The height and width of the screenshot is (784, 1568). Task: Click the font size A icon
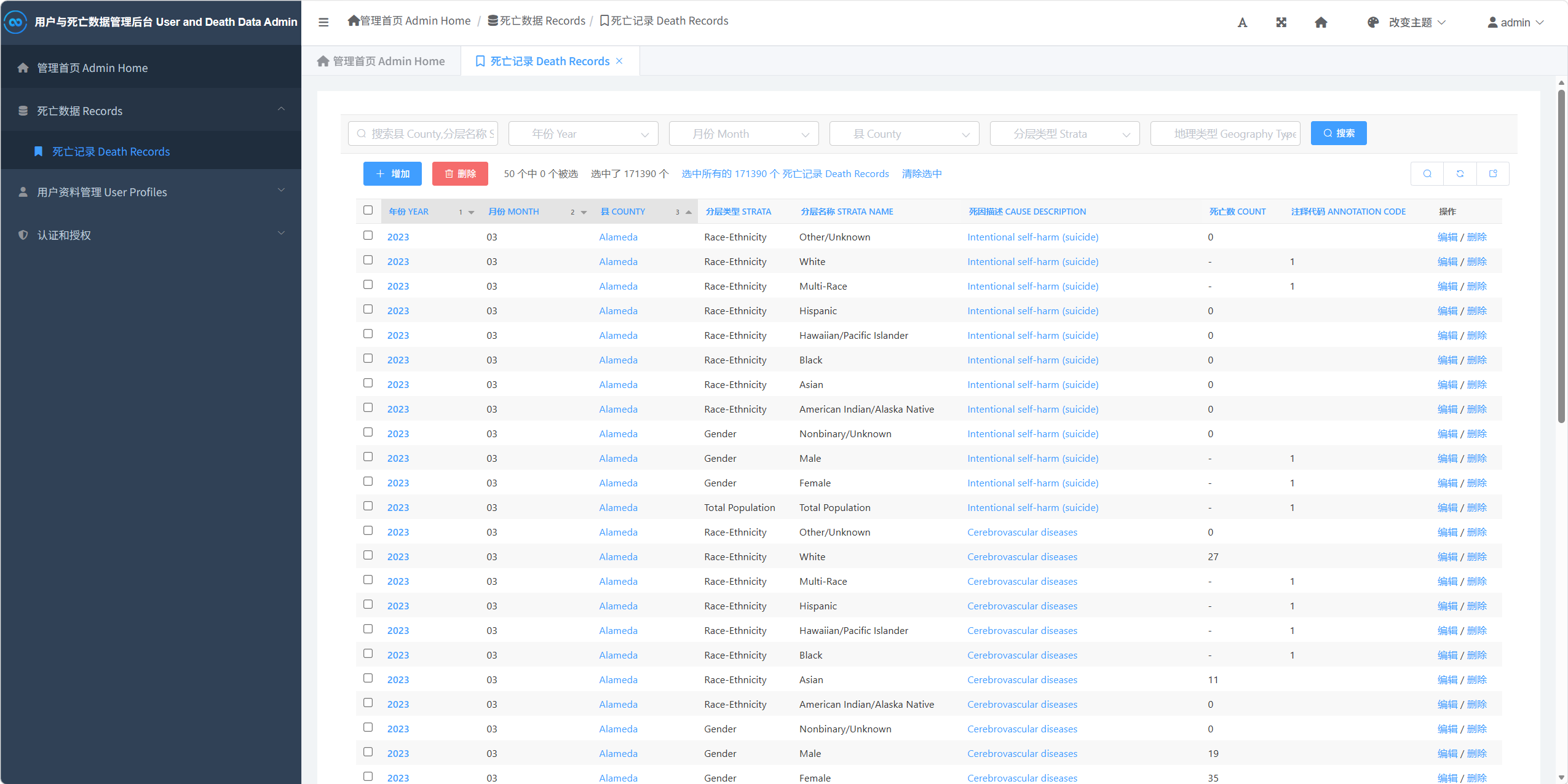coord(1242,23)
